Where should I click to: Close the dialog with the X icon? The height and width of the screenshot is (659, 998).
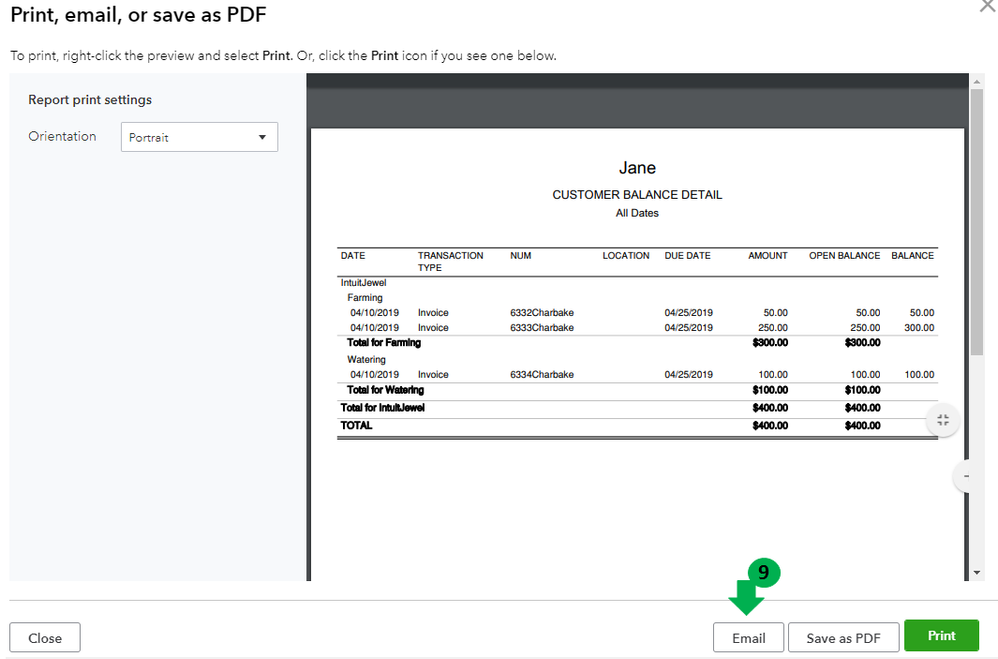pos(988,6)
